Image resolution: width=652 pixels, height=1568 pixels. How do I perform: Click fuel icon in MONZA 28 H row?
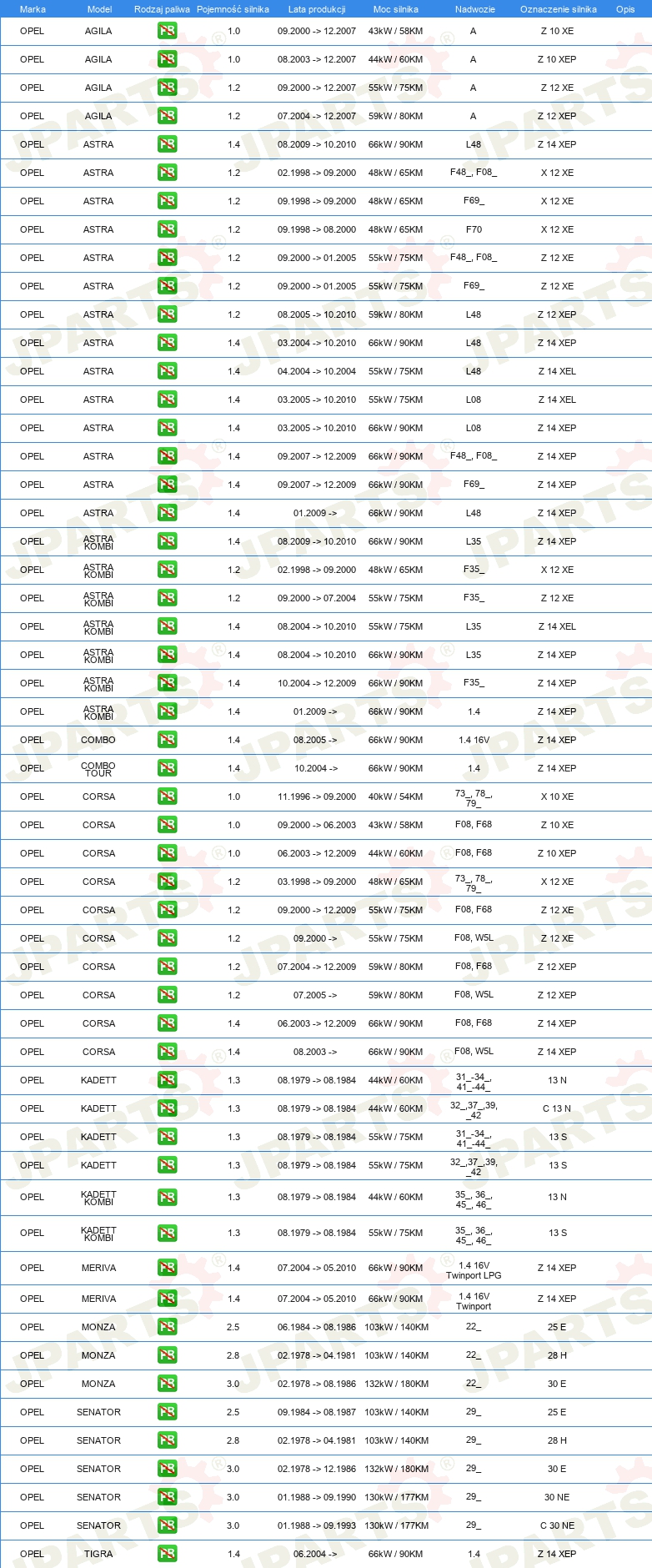click(167, 1355)
